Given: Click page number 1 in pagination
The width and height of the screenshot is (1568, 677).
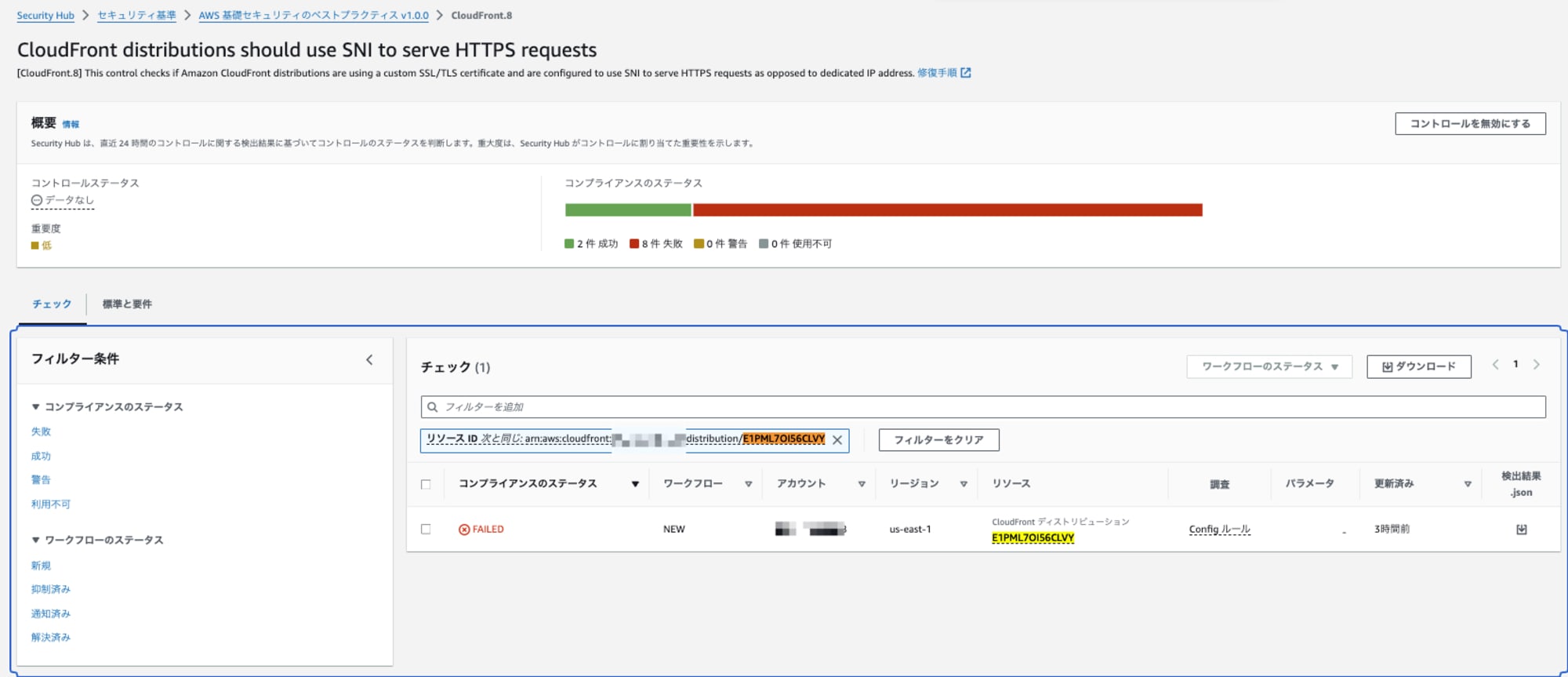Looking at the screenshot, I should point(1515,365).
